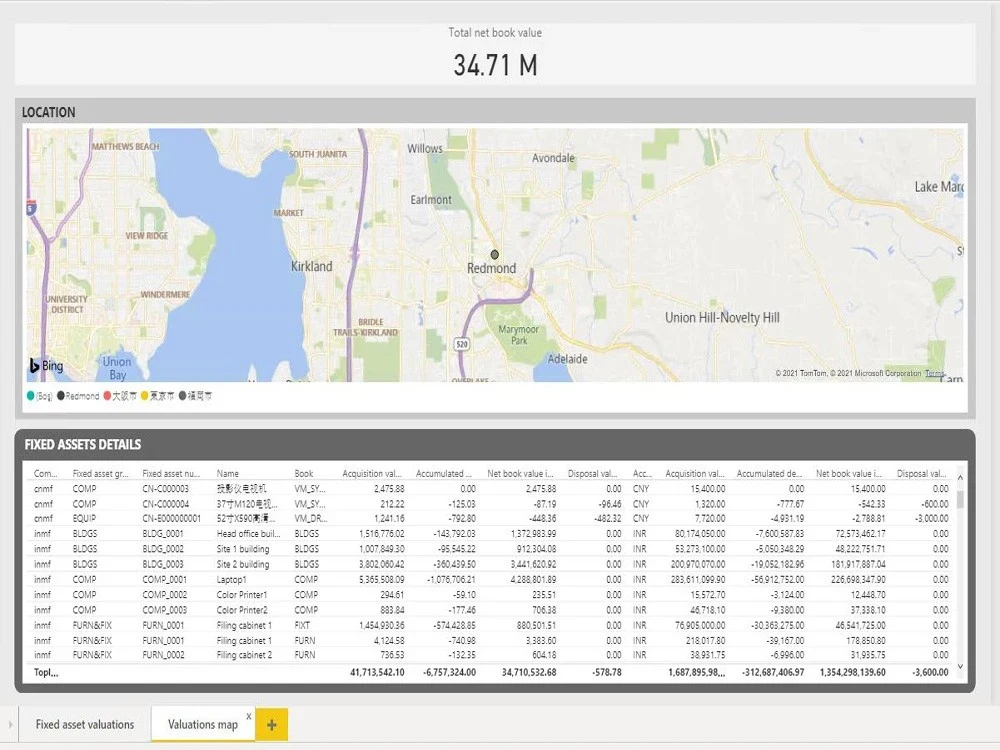Click the red 大阪市 legend marker
The image size is (1000, 750).
pos(107,396)
